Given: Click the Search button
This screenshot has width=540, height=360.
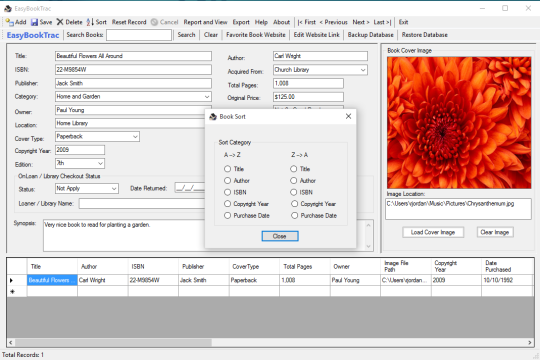Looking at the screenshot, I should coord(186,35).
